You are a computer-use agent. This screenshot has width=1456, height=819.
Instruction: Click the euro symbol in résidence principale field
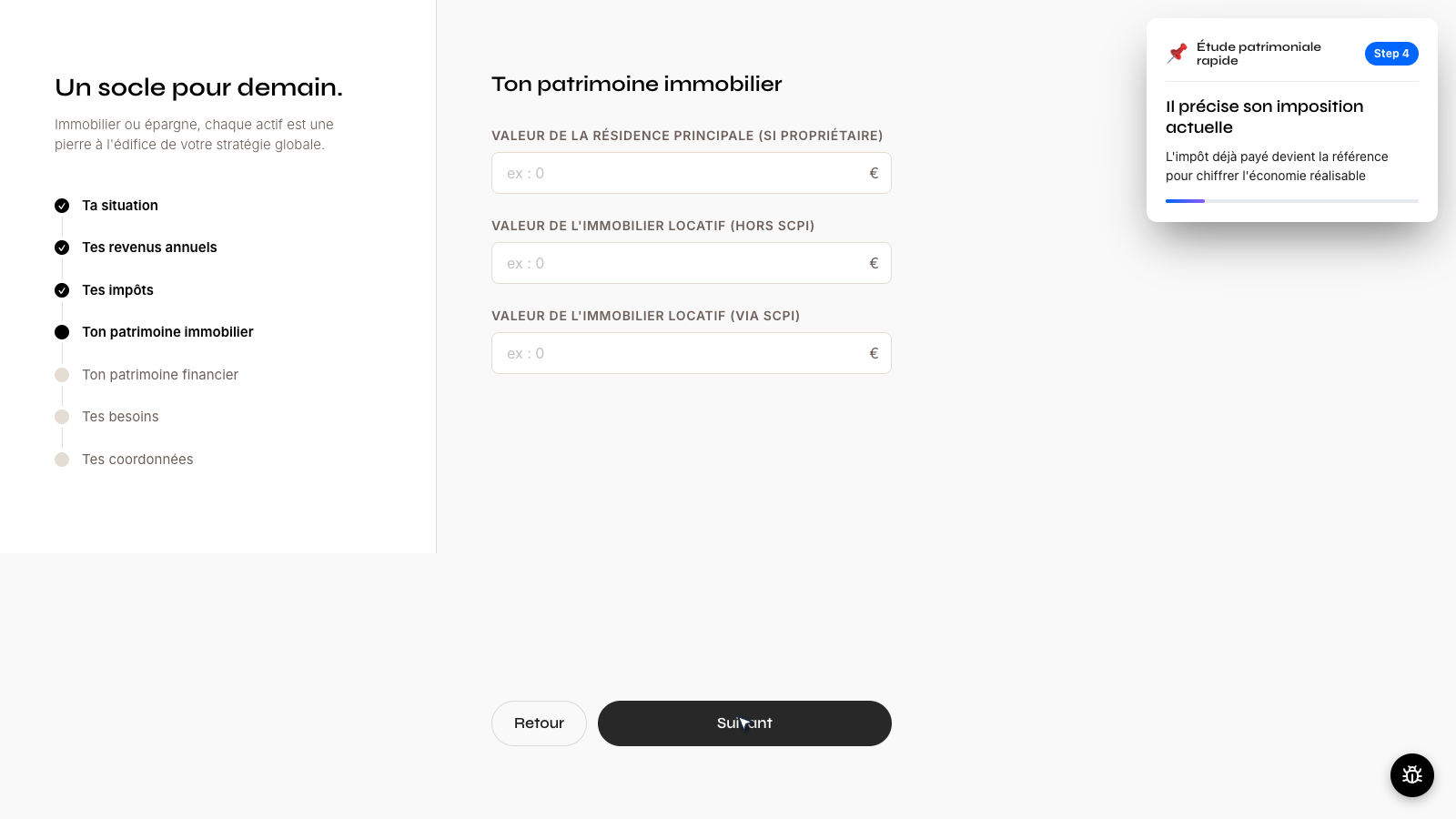(x=874, y=173)
